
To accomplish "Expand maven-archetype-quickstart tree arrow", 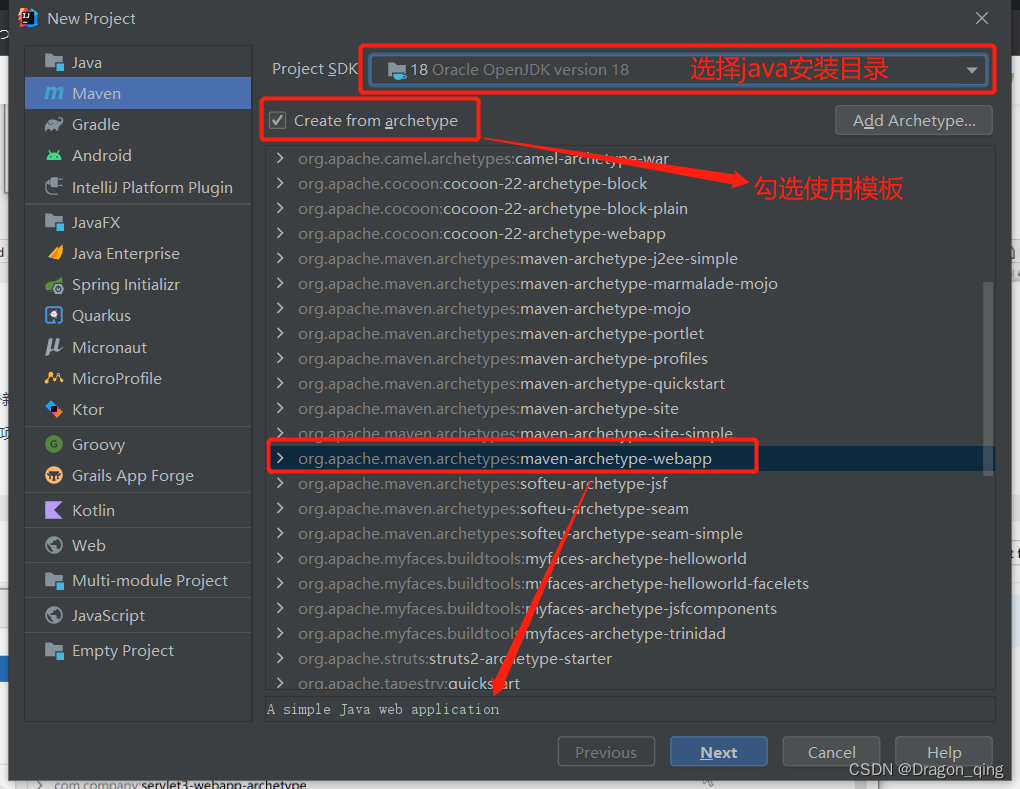I will [280, 384].
